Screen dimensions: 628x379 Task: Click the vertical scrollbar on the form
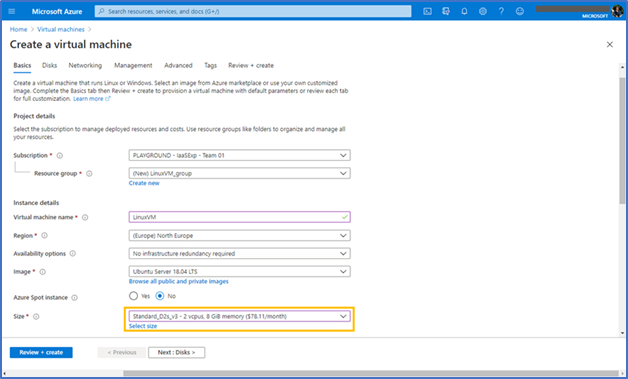point(622,140)
